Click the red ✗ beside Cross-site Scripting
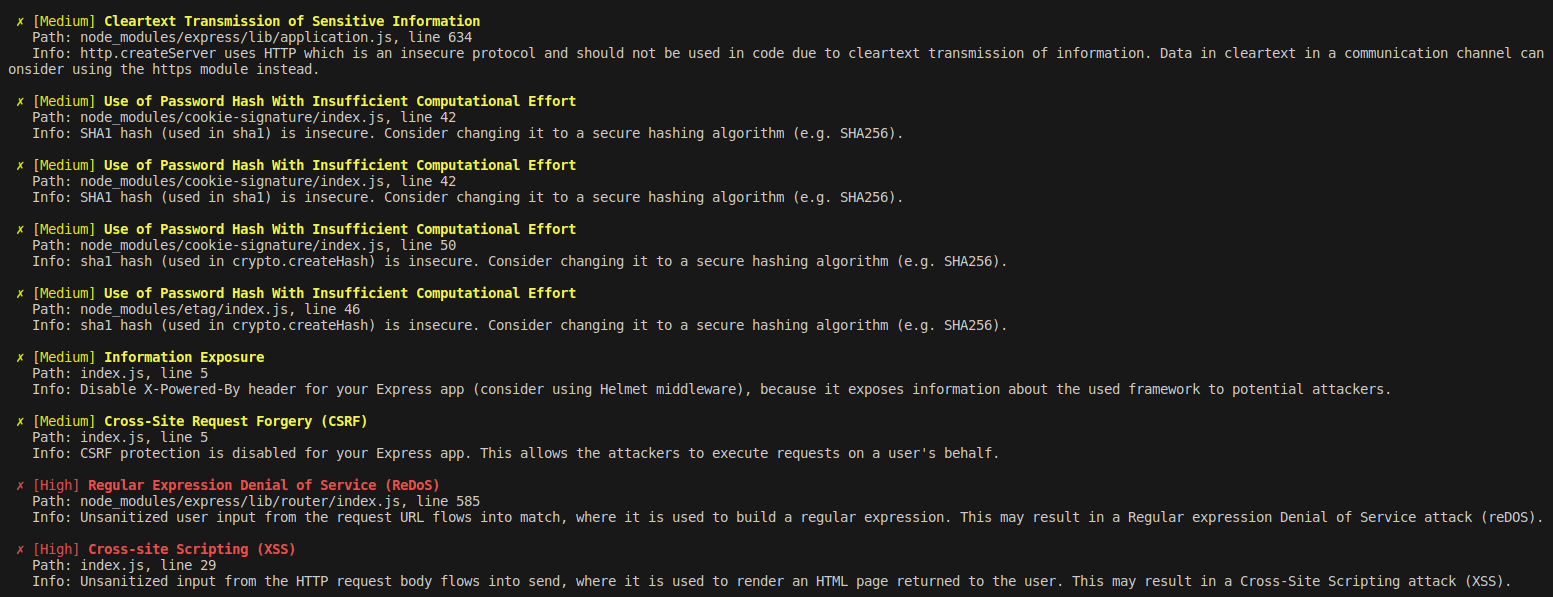 pyautogui.click(x=20, y=549)
